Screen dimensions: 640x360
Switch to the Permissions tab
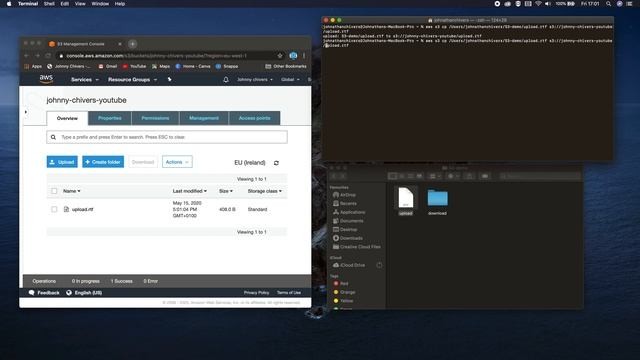(155, 118)
